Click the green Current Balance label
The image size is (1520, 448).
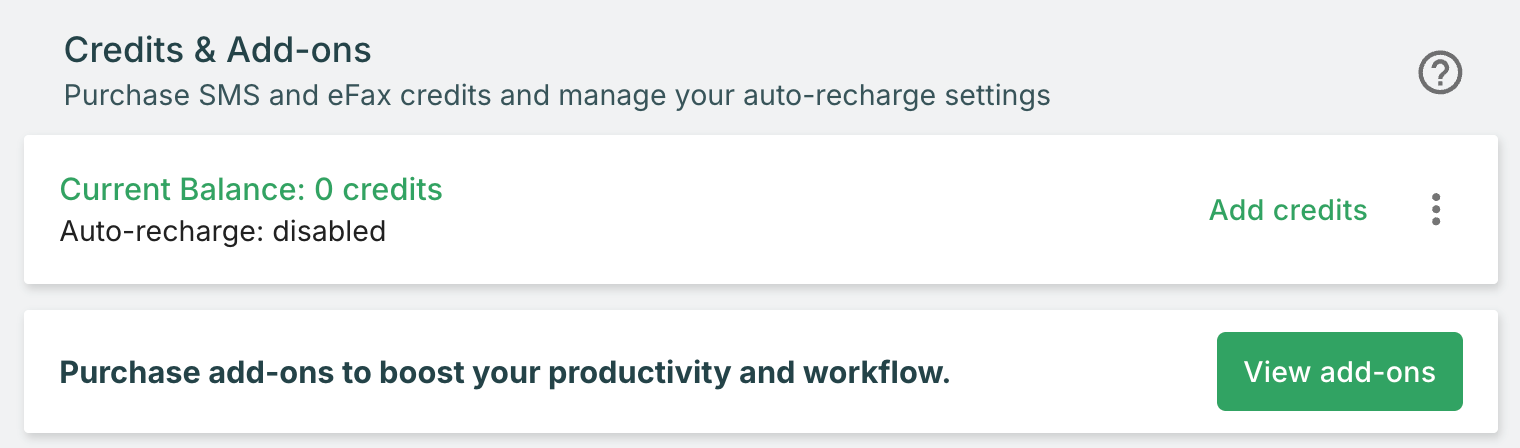click(x=183, y=188)
